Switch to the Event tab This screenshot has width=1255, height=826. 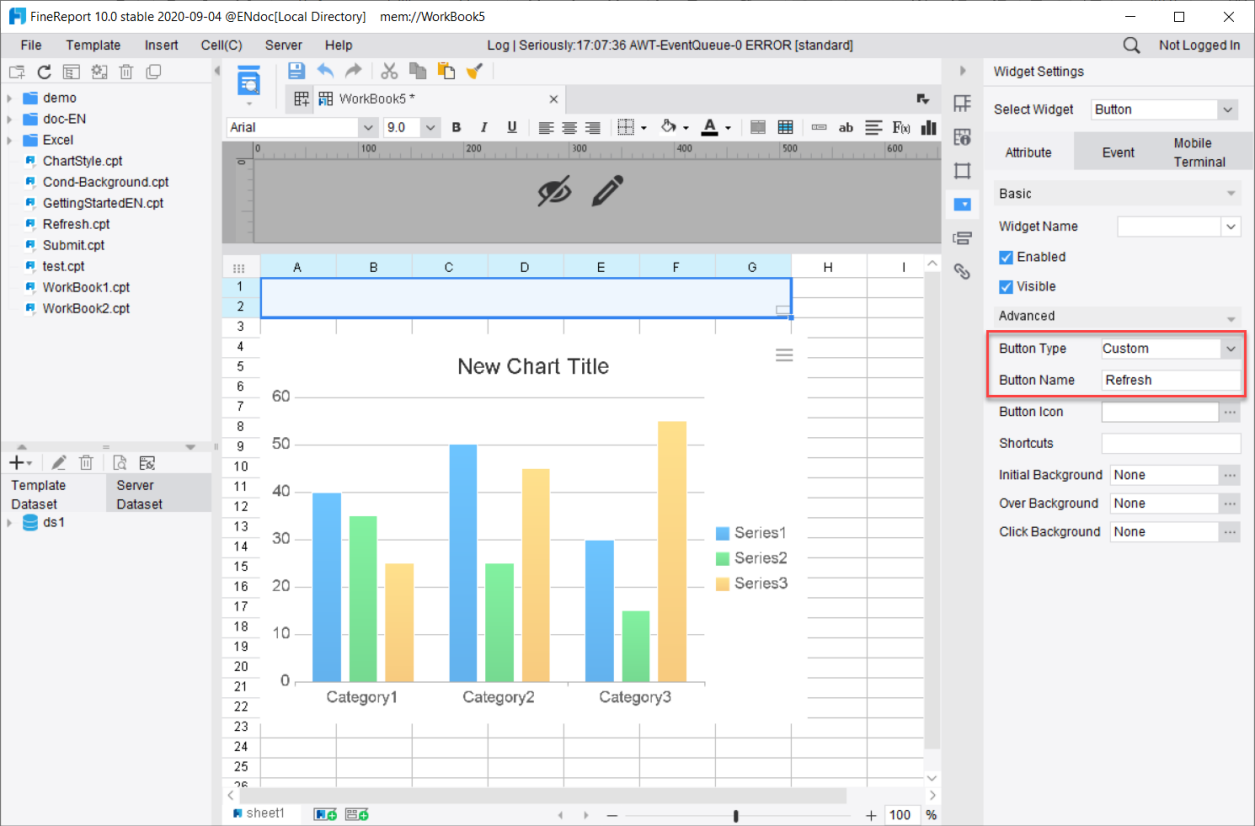tap(1118, 151)
